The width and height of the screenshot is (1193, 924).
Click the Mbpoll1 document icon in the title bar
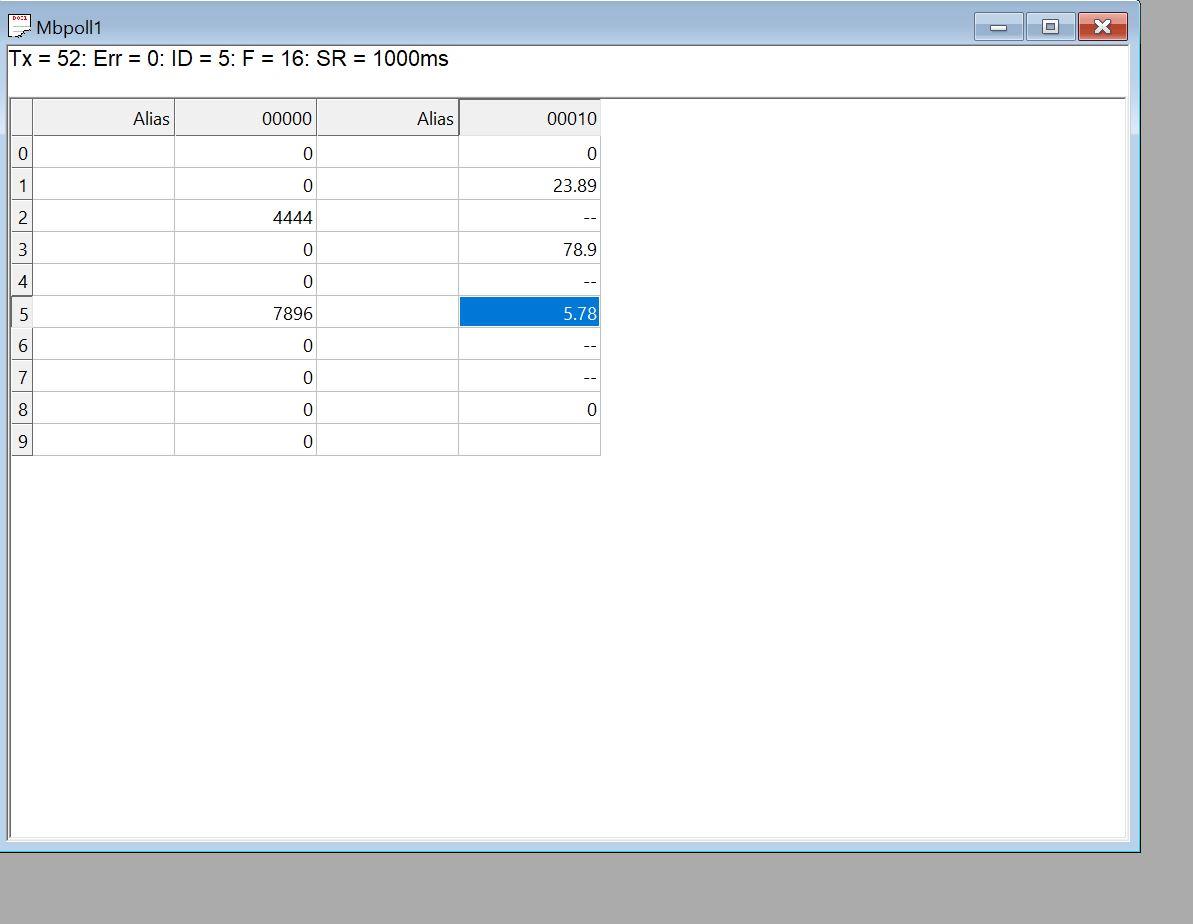(x=20, y=27)
